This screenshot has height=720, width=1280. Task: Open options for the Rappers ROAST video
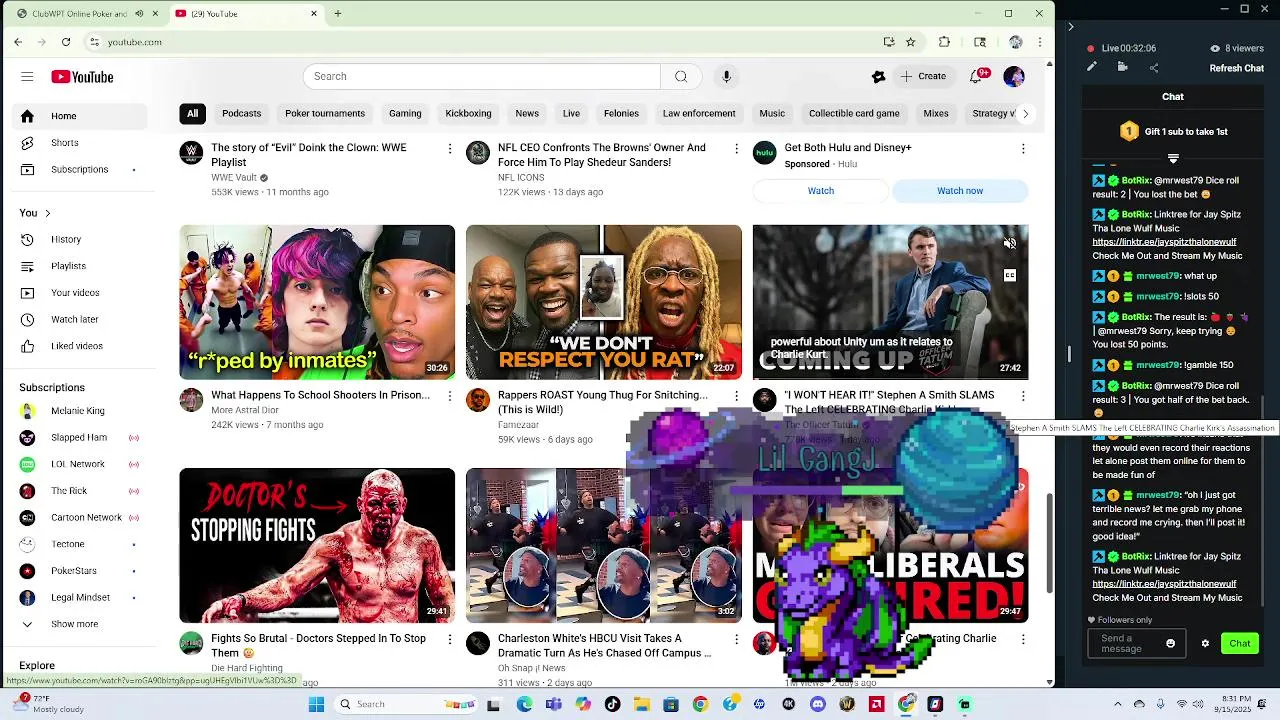(x=737, y=396)
